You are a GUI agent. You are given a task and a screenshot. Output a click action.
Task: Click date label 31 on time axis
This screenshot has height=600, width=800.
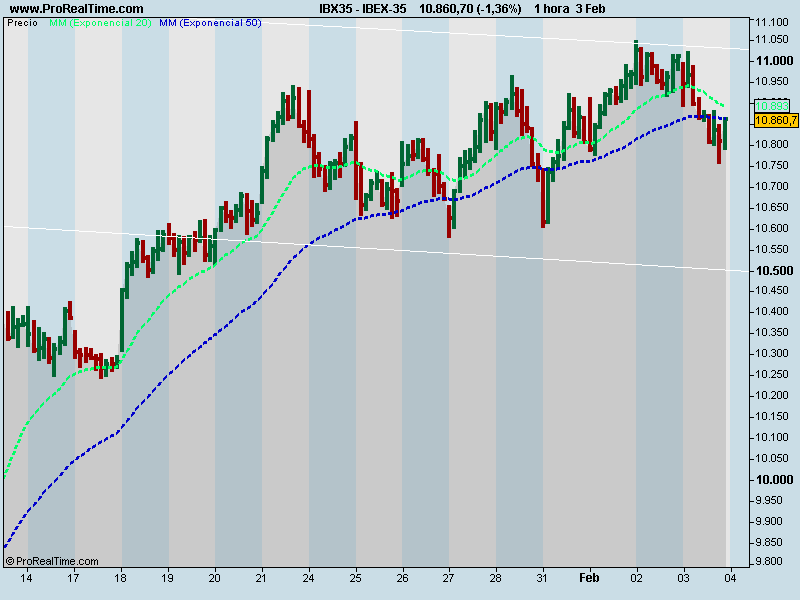pyautogui.click(x=542, y=578)
